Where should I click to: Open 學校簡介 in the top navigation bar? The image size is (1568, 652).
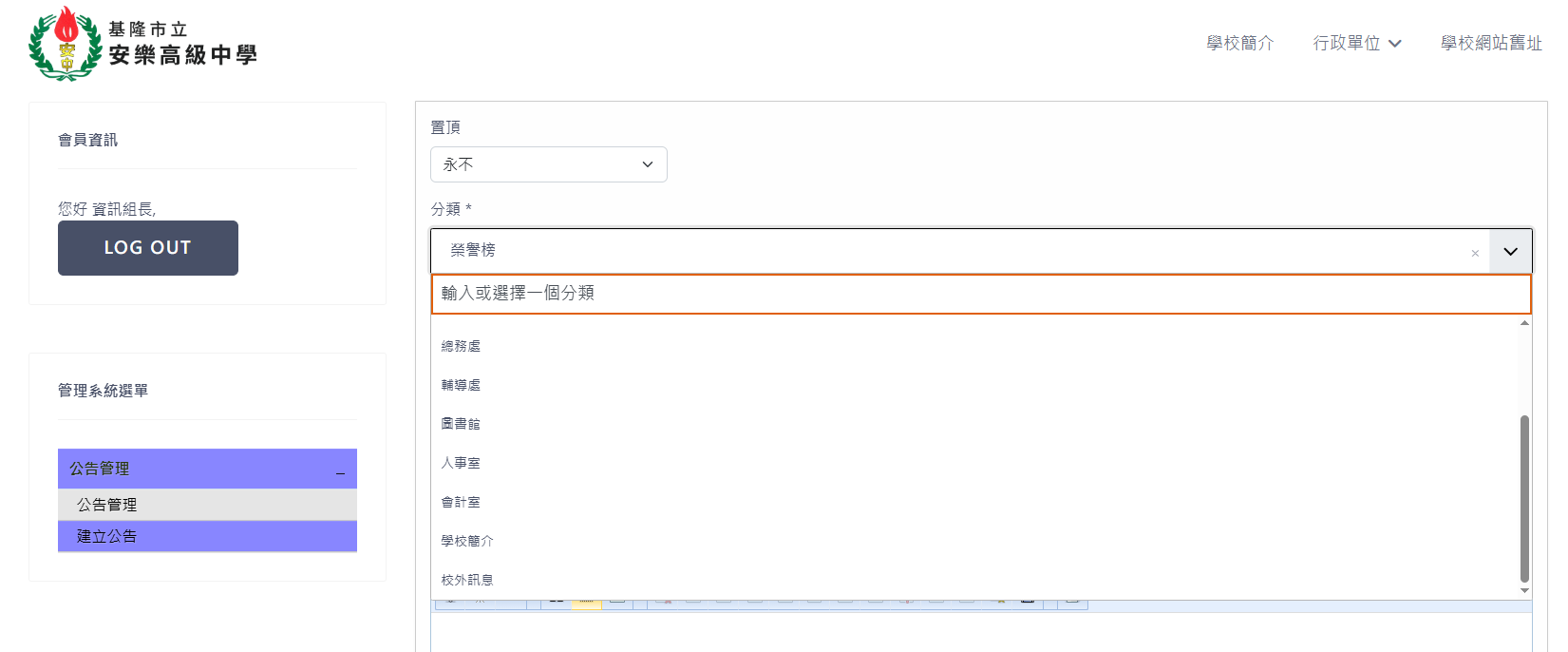click(x=1239, y=43)
